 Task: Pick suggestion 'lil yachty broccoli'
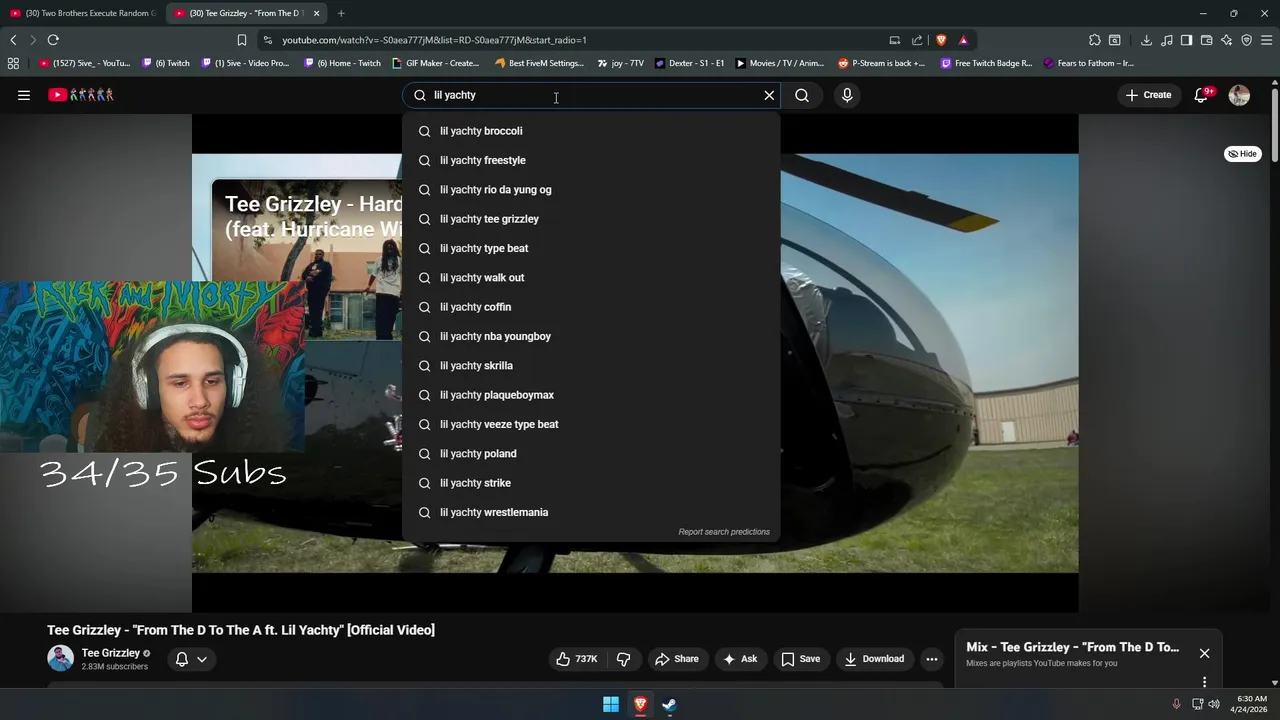[590, 131]
